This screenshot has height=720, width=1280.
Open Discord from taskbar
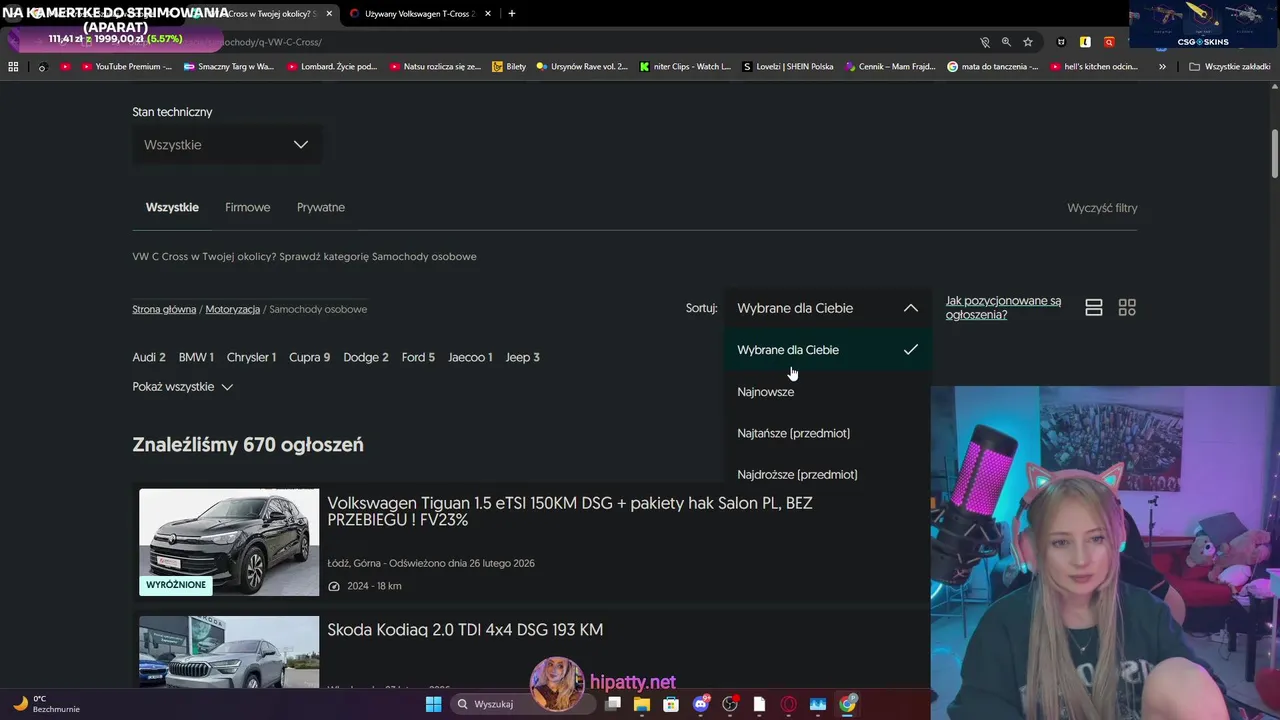(701, 704)
